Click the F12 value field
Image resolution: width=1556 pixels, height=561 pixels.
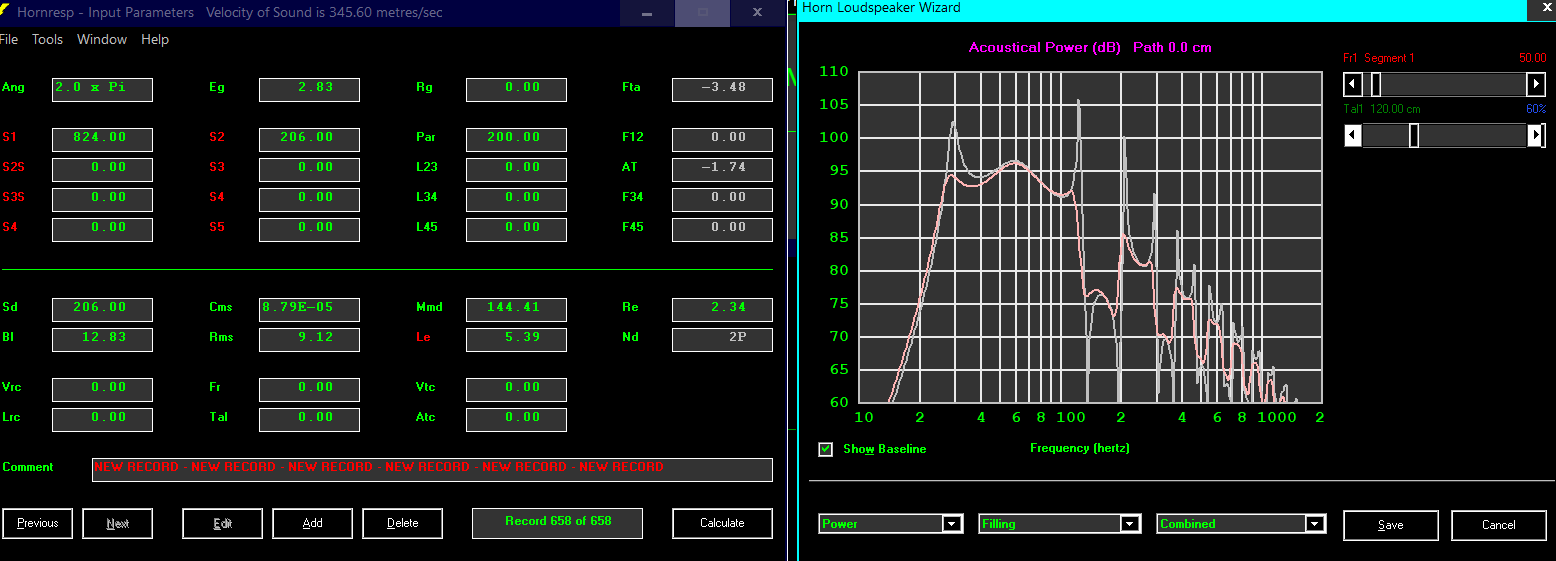tap(723, 139)
